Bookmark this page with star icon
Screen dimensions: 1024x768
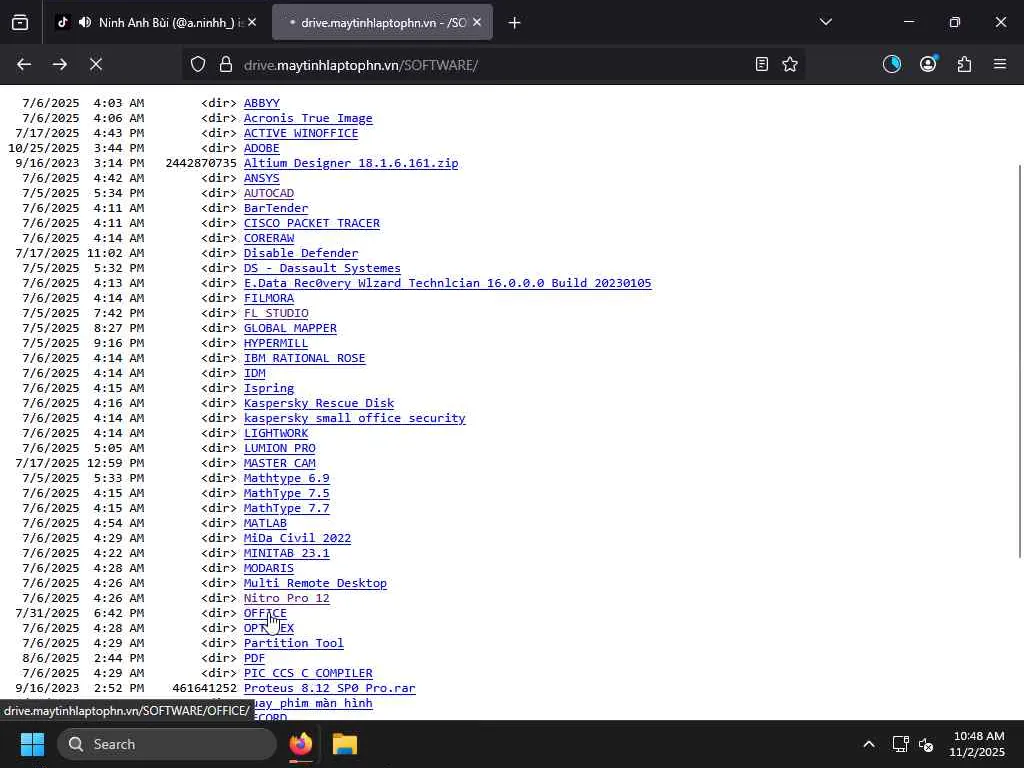pyautogui.click(x=790, y=64)
